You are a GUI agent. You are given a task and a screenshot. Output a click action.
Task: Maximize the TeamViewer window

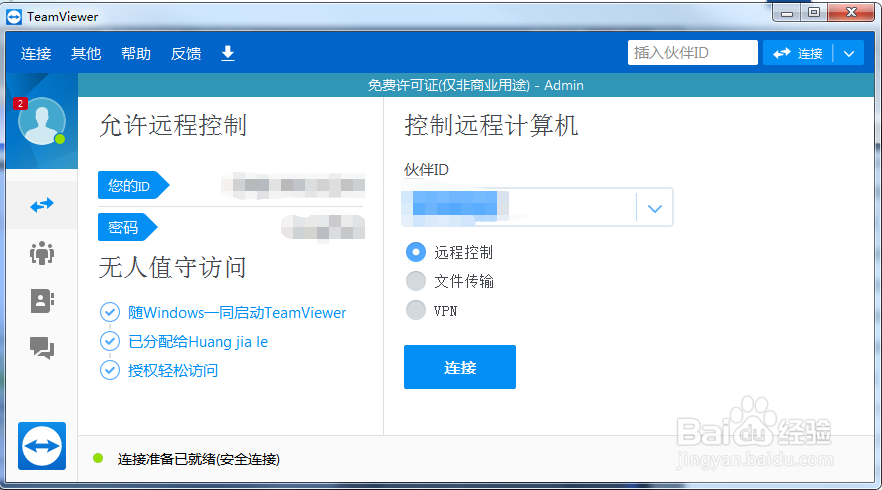(814, 12)
